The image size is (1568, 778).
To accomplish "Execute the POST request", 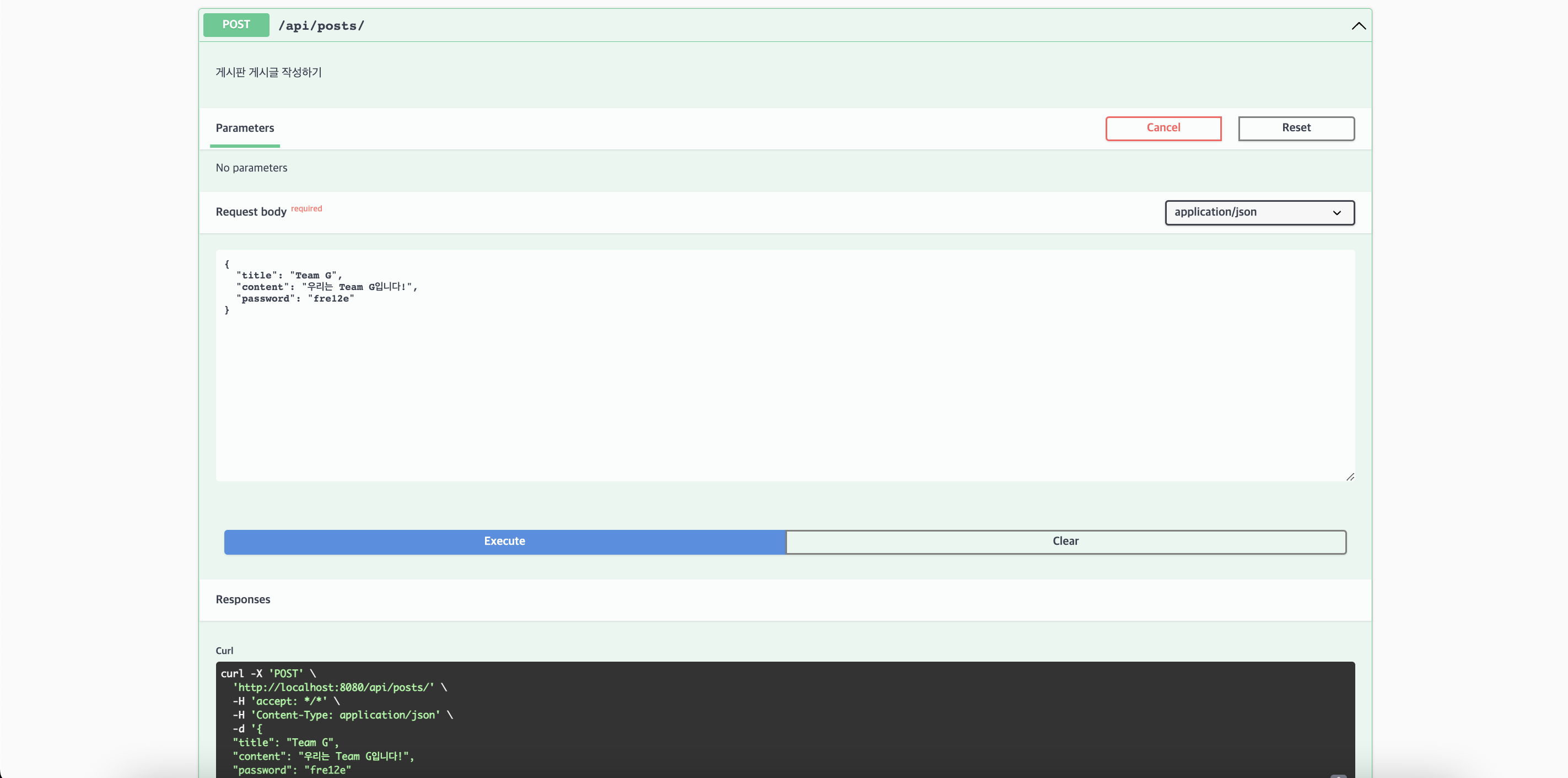I will (x=504, y=541).
